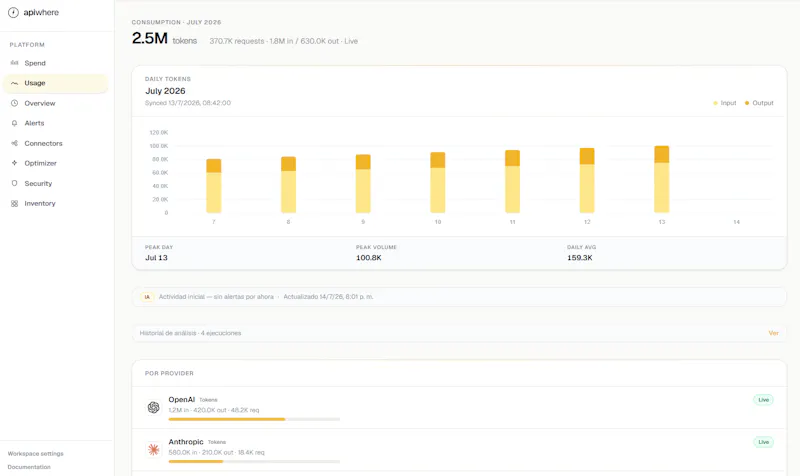Click the Synced 13/7/2026 timestamp
Screen dimensions: 800x476
(x=188, y=103)
